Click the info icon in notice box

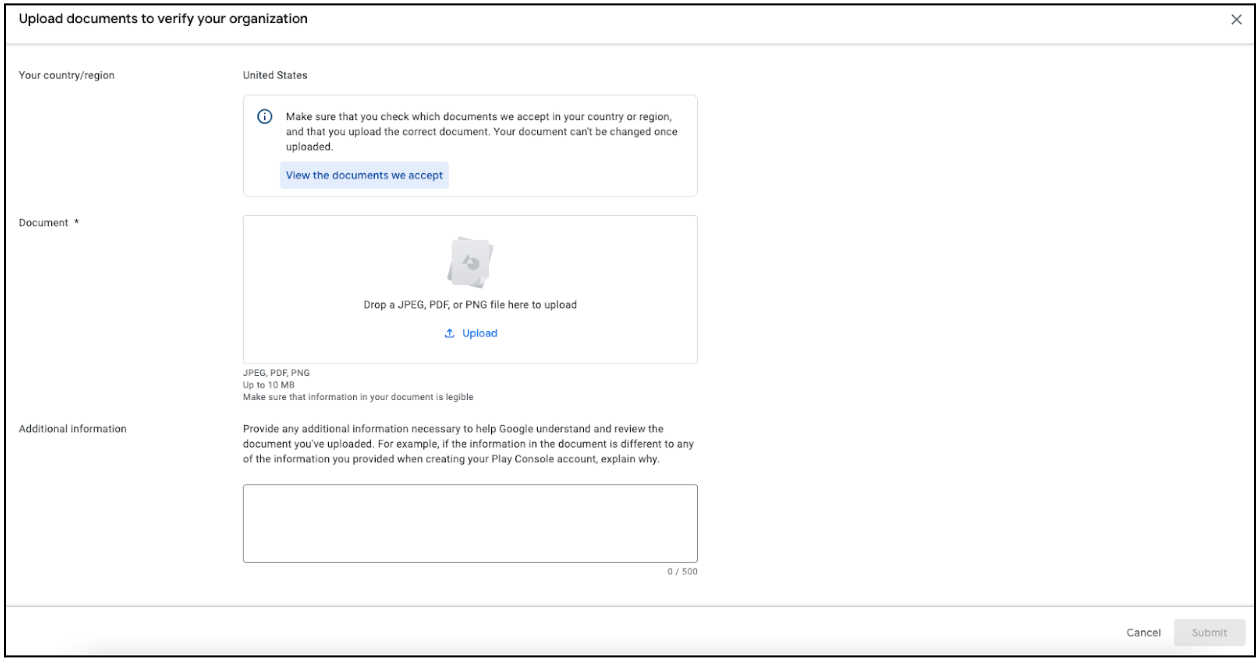pos(265,116)
